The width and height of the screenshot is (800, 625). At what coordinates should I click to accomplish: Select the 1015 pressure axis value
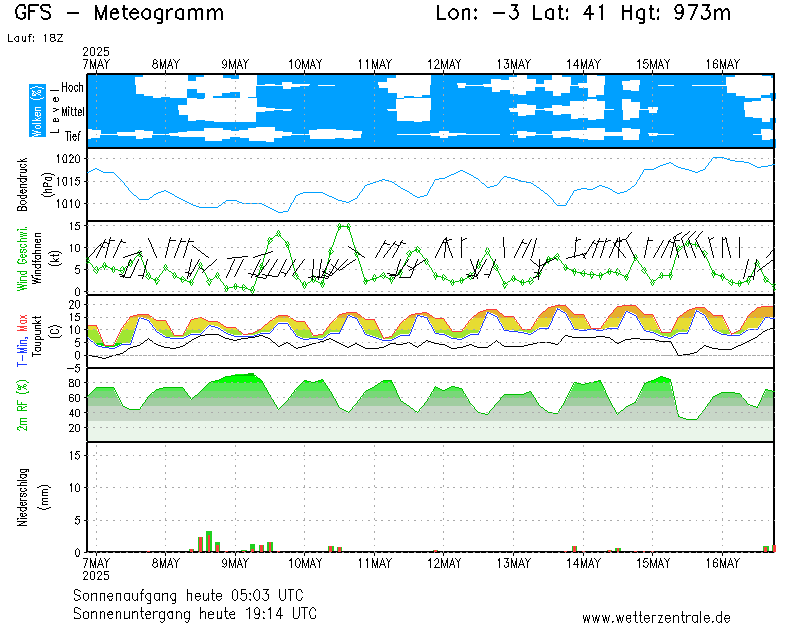tap(68, 181)
